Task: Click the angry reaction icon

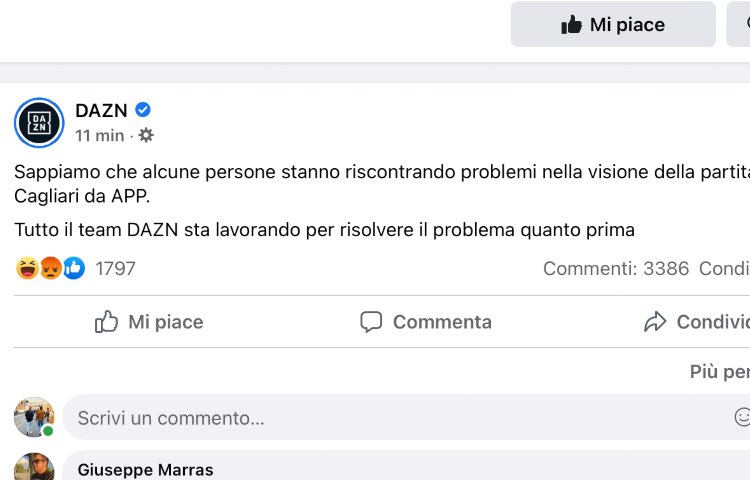Action: tap(50, 268)
